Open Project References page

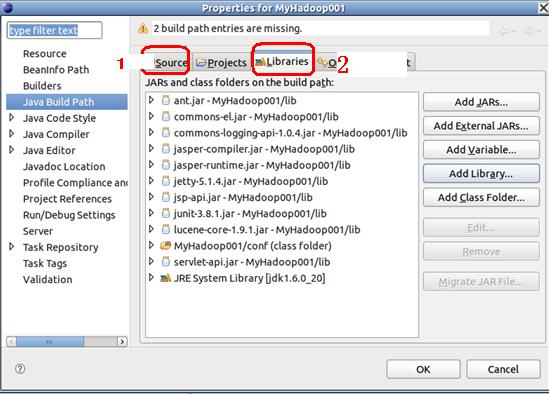67,199
